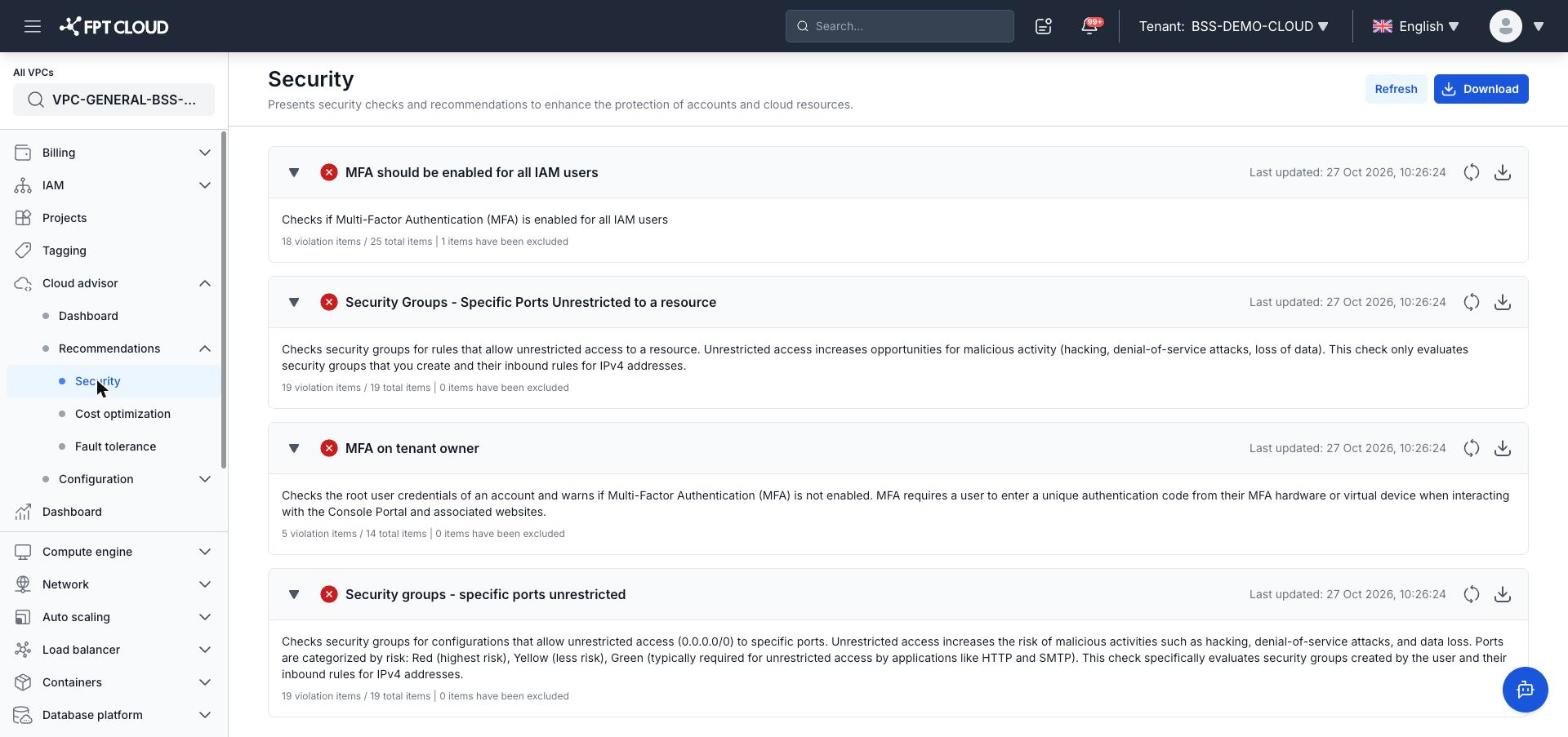Click the sidebar vertical scrollbar
1568x737 pixels.
(x=224, y=300)
